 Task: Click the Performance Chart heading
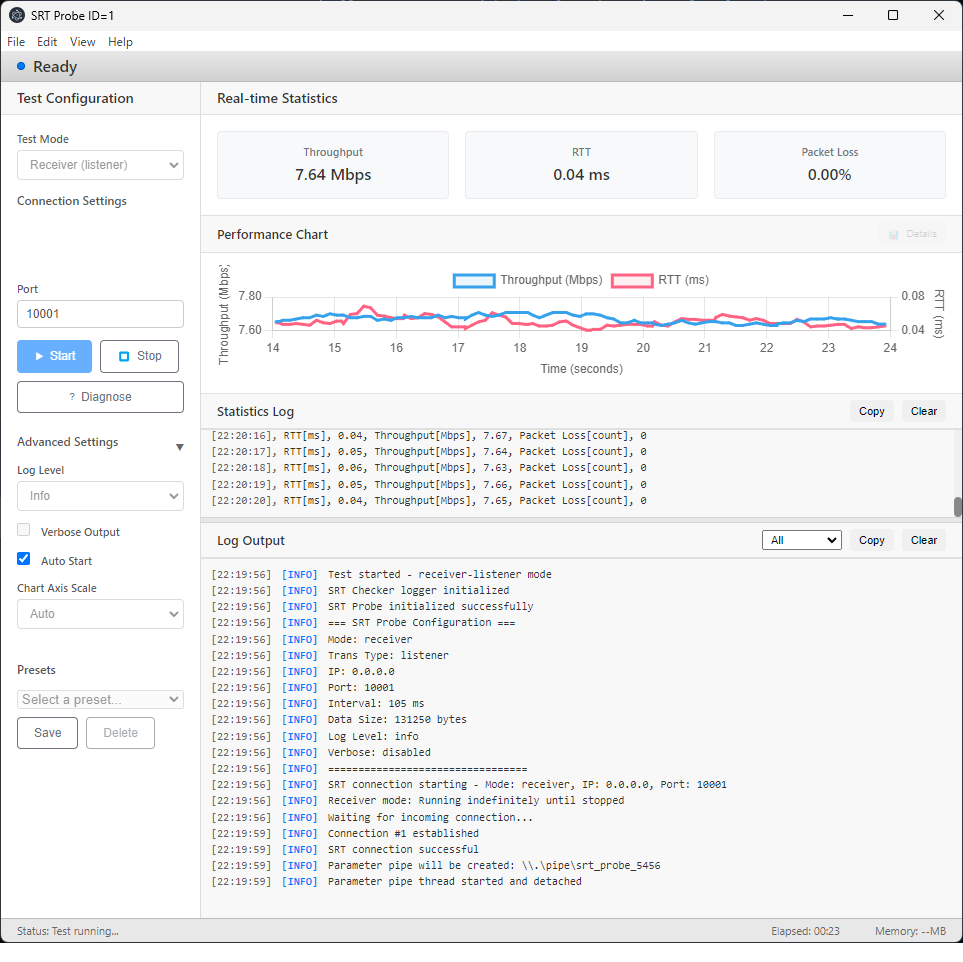point(272,235)
